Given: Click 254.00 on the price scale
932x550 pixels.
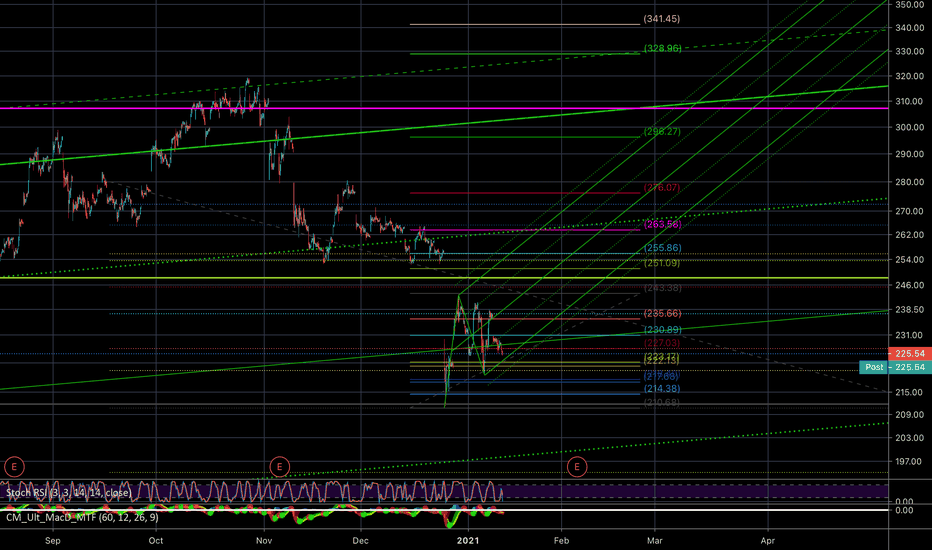Looking at the screenshot, I should pos(909,260).
